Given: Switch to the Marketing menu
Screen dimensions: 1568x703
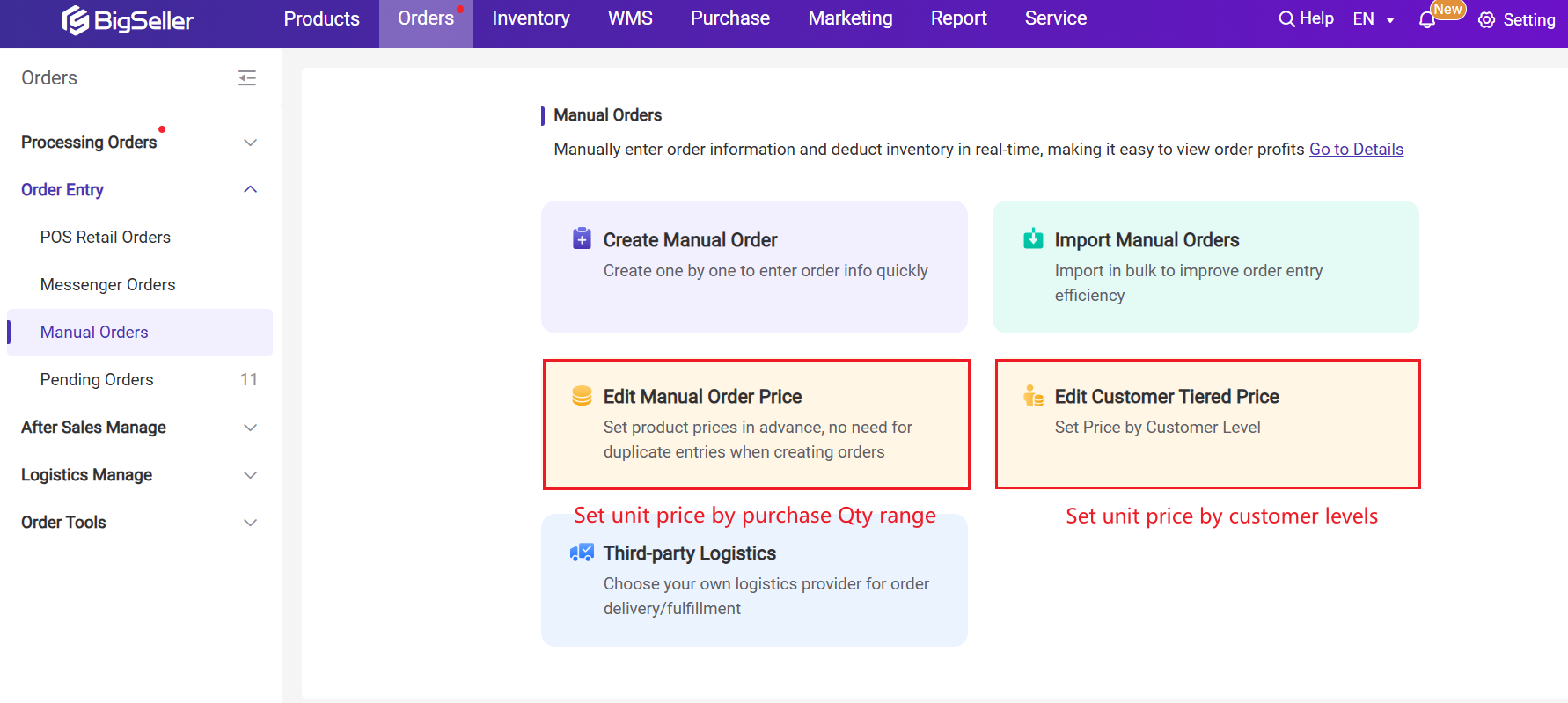Looking at the screenshot, I should [850, 18].
